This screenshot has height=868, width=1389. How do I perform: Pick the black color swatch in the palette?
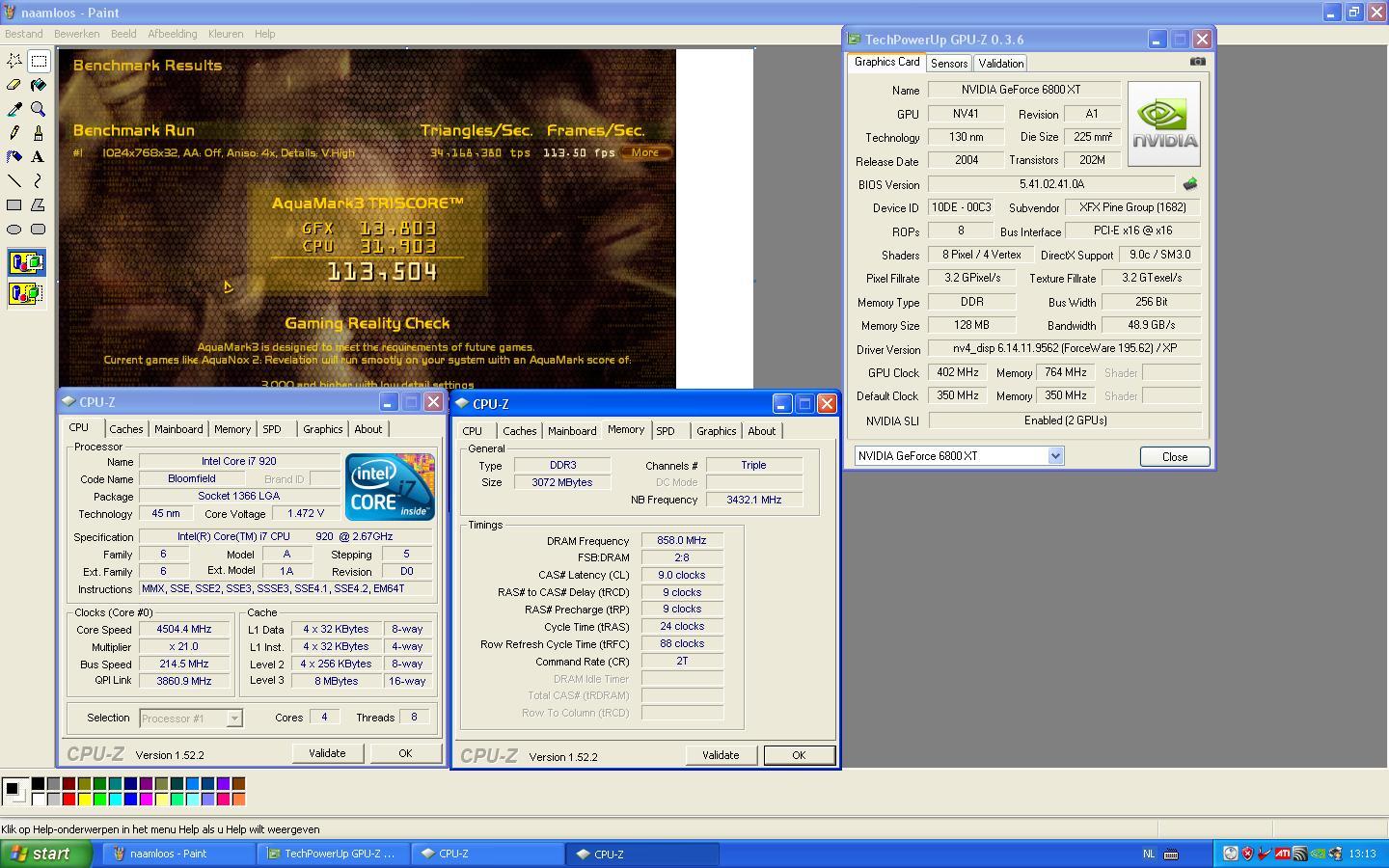(x=38, y=784)
